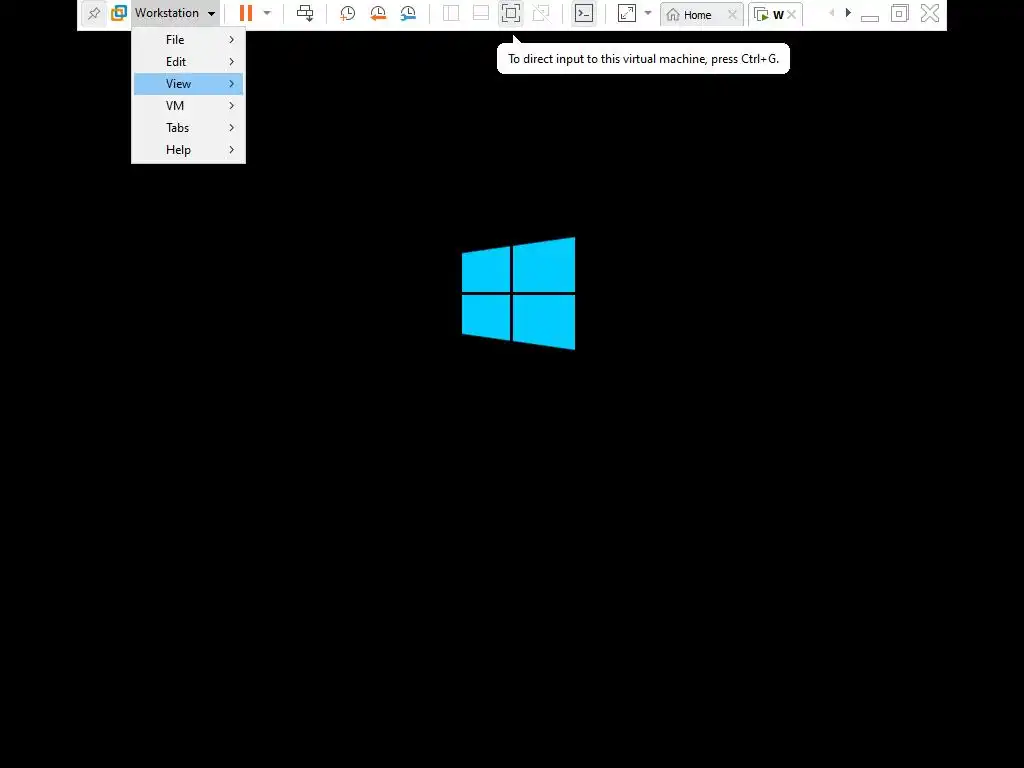Close the Home tab
The image size is (1024, 768).
coord(732,15)
